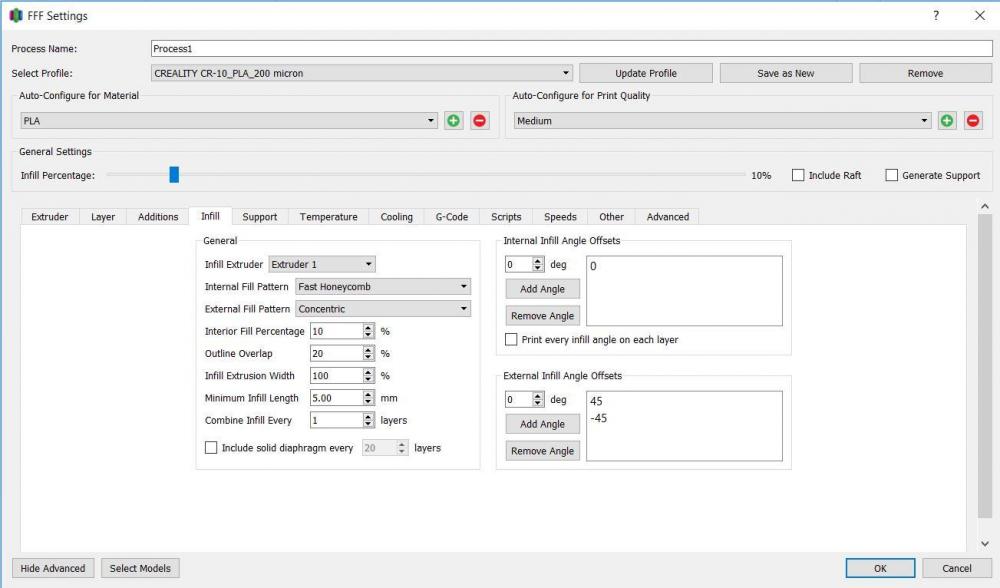Click the Update Profile button

645,73
